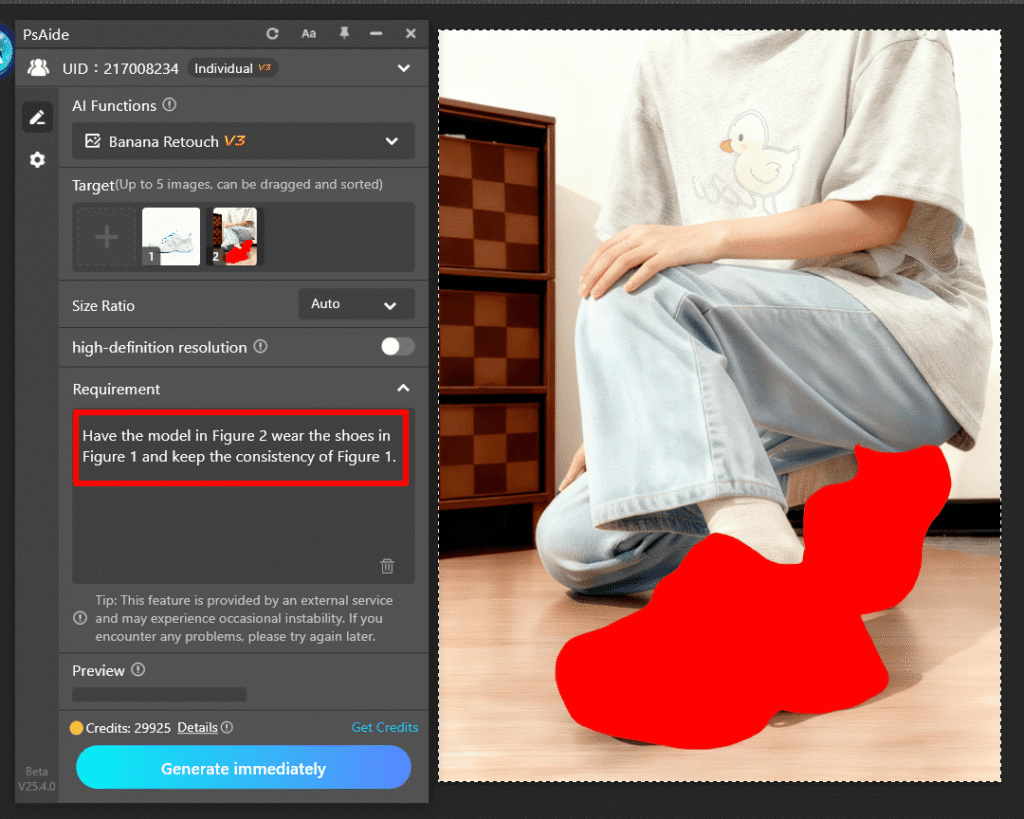
Task: Enable high-definition resolution toggle
Action: click(397, 347)
